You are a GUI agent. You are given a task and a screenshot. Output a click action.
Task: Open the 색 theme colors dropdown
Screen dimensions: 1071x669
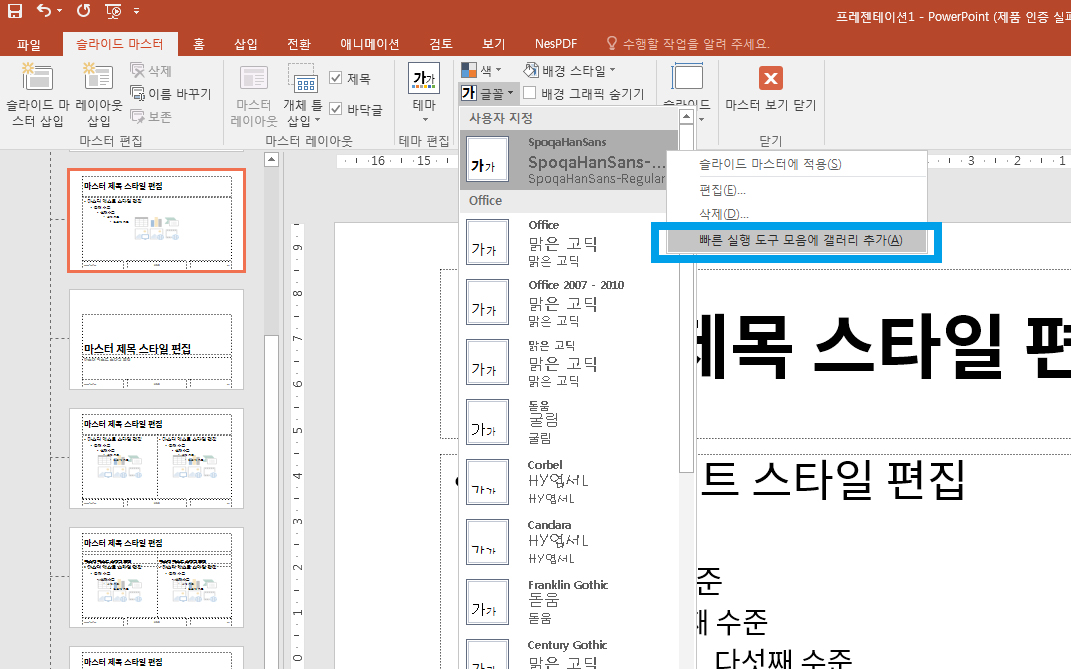[482, 70]
